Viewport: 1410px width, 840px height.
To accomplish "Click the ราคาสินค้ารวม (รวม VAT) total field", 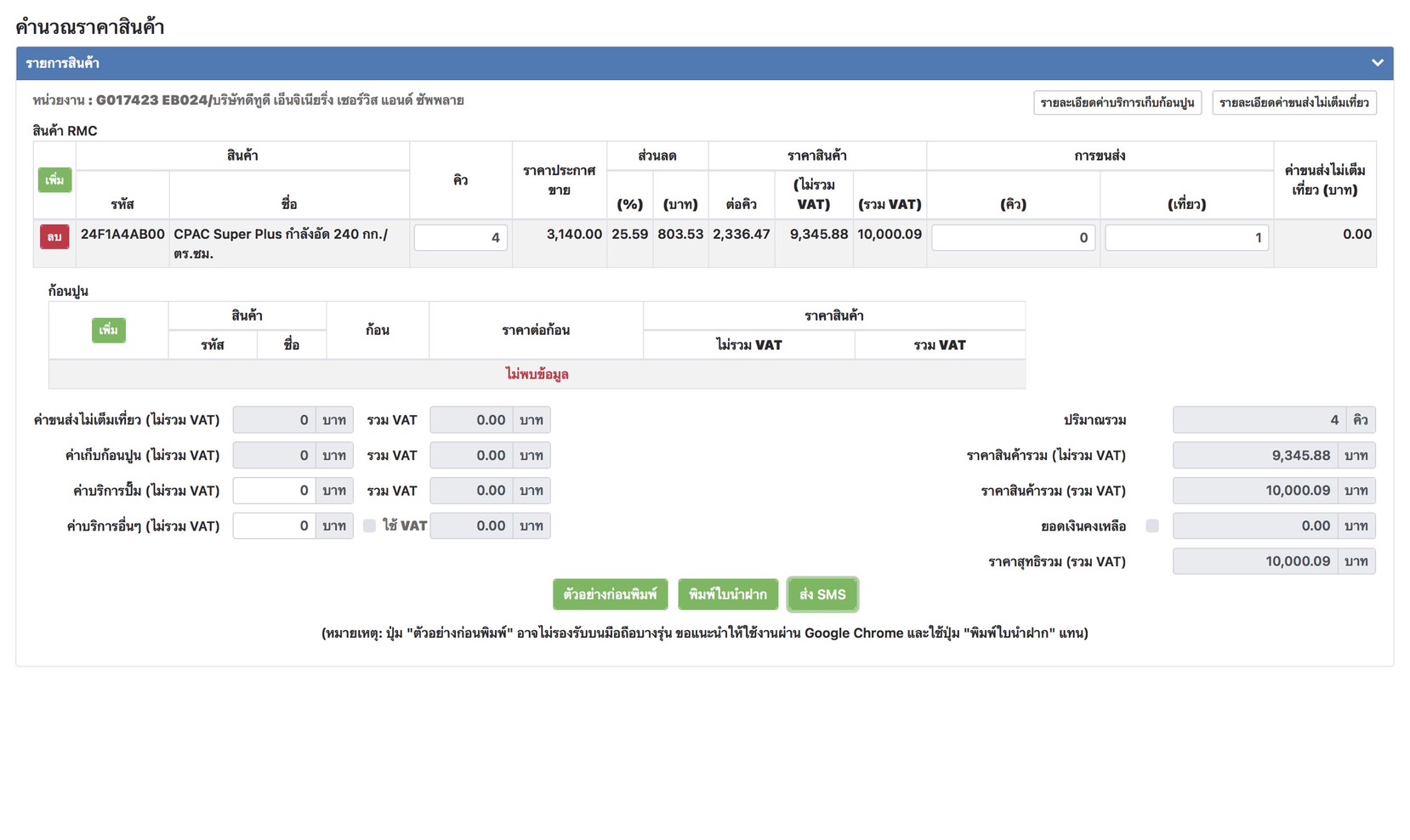I will pos(1255,491).
